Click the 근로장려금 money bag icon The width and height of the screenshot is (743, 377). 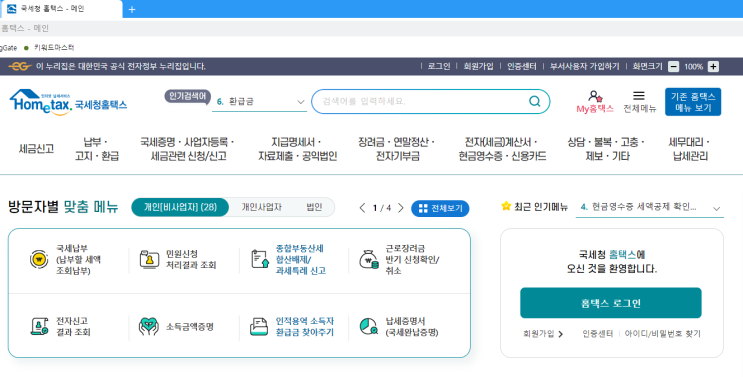[368, 260]
